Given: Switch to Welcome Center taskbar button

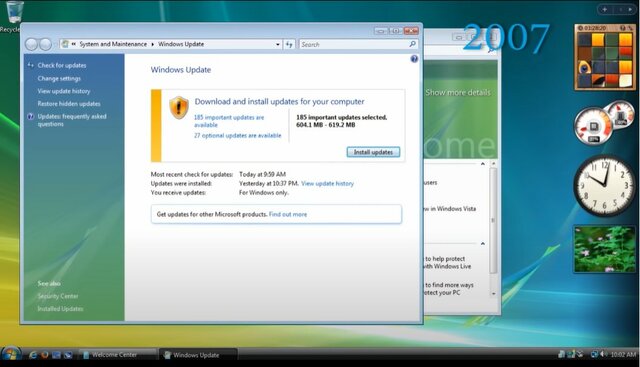Looking at the screenshot, I should 118,355.
